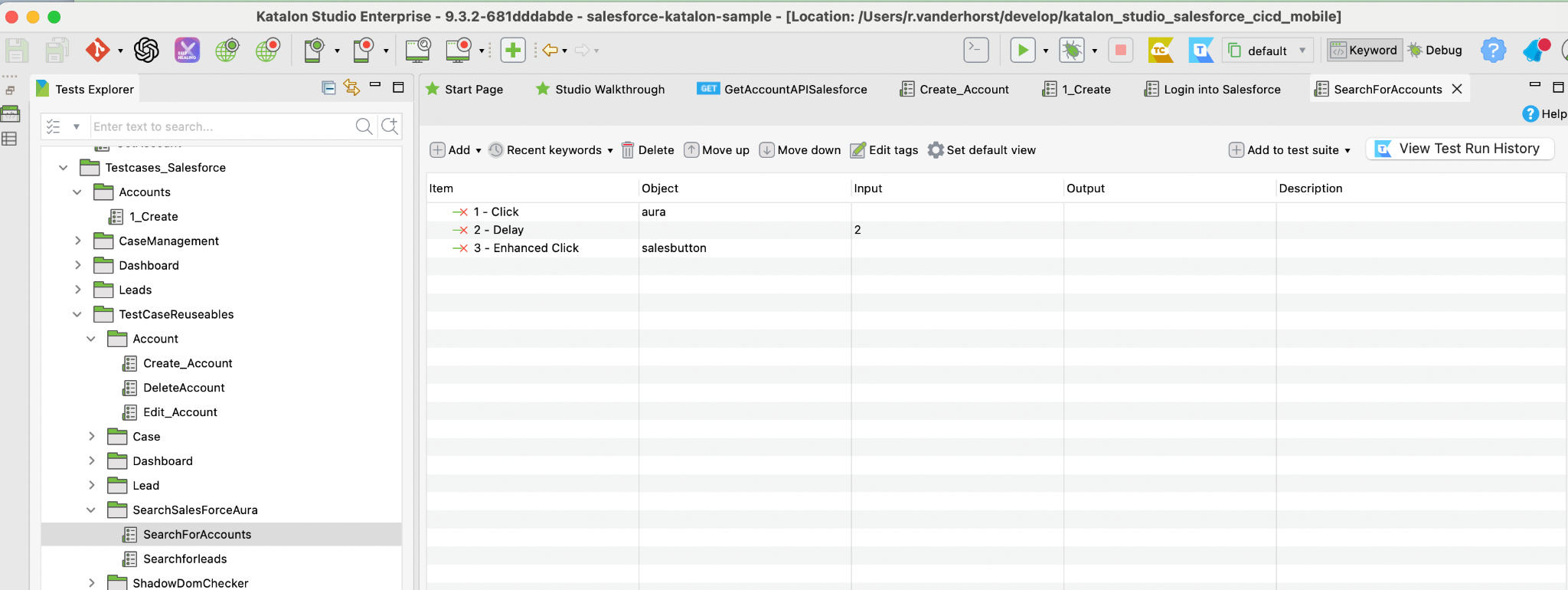Open the table view sidebar icon below Keywords
The width and height of the screenshot is (1568, 590).
click(10, 139)
